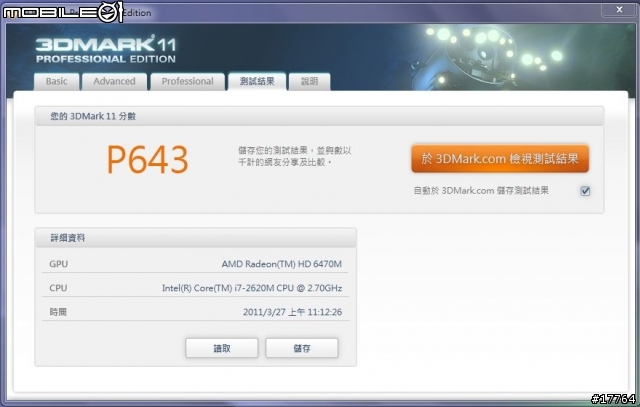
Task: Click the P643 score value
Action: coord(147,160)
